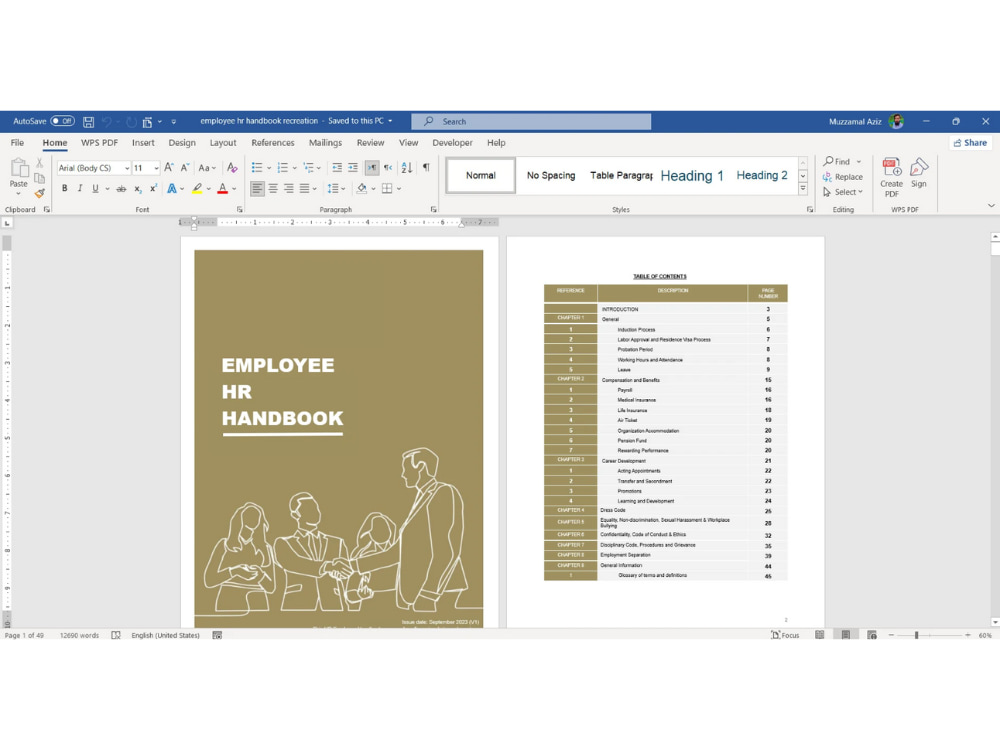The height and width of the screenshot is (750, 1000).
Task: Select the Format Painter brush icon
Action: (40, 193)
